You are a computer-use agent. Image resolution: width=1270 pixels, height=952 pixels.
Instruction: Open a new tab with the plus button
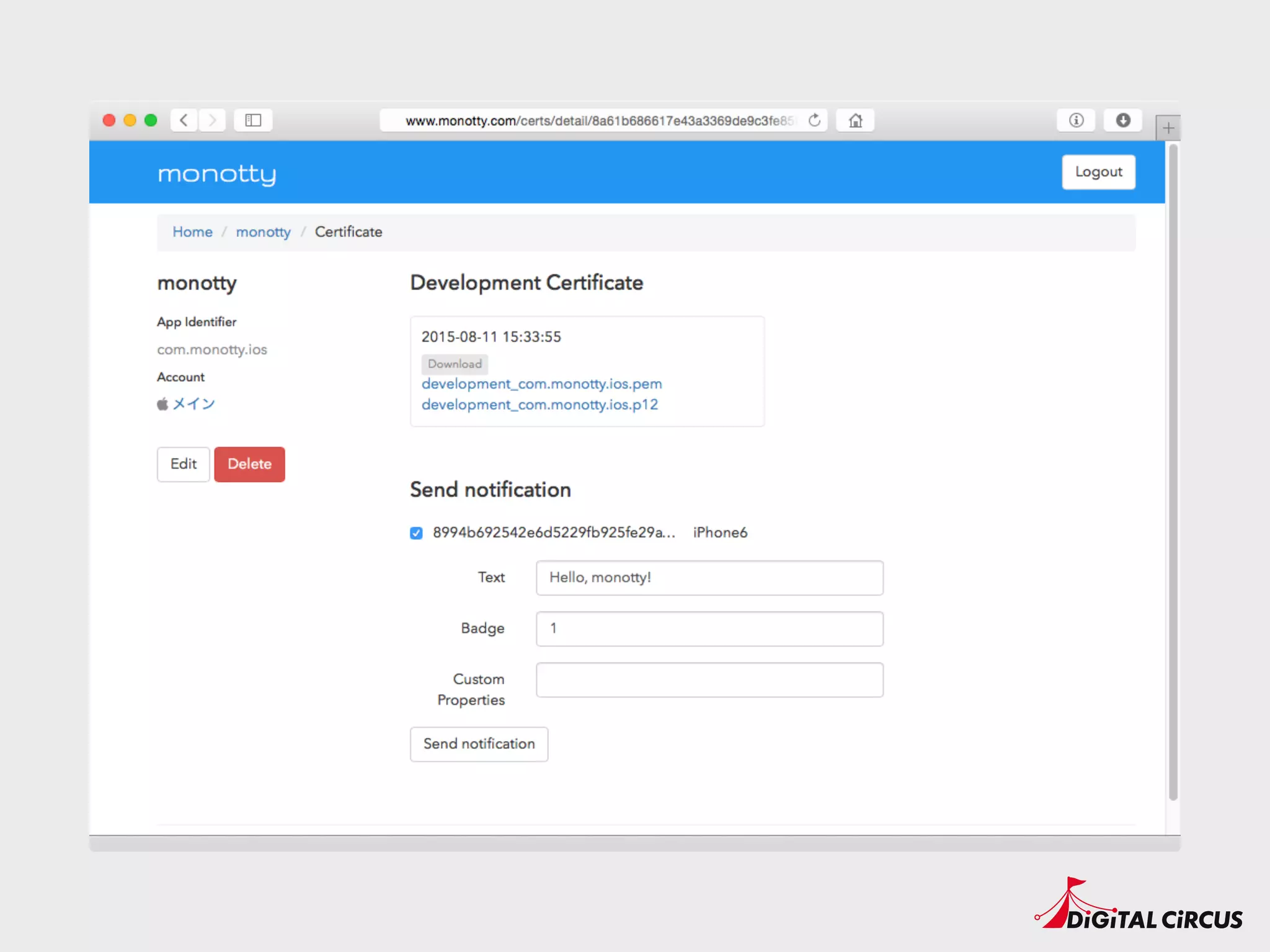click(1168, 128)
